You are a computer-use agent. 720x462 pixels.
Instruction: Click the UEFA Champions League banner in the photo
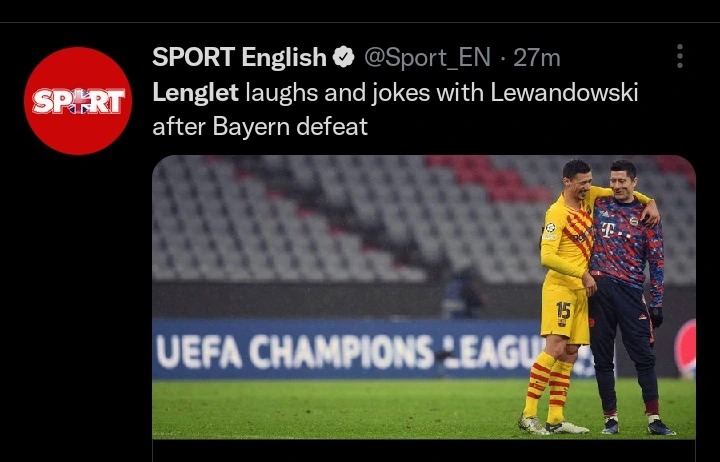pyautogui.click(x=349, y=351)
